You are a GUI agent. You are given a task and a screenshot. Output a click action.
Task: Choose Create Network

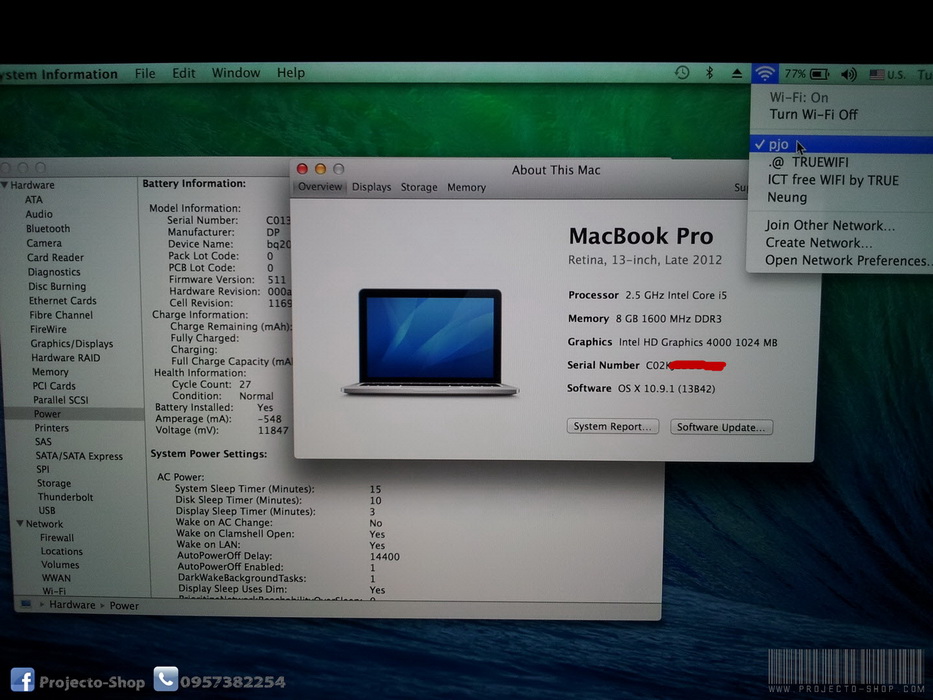[x=818, y=242]
